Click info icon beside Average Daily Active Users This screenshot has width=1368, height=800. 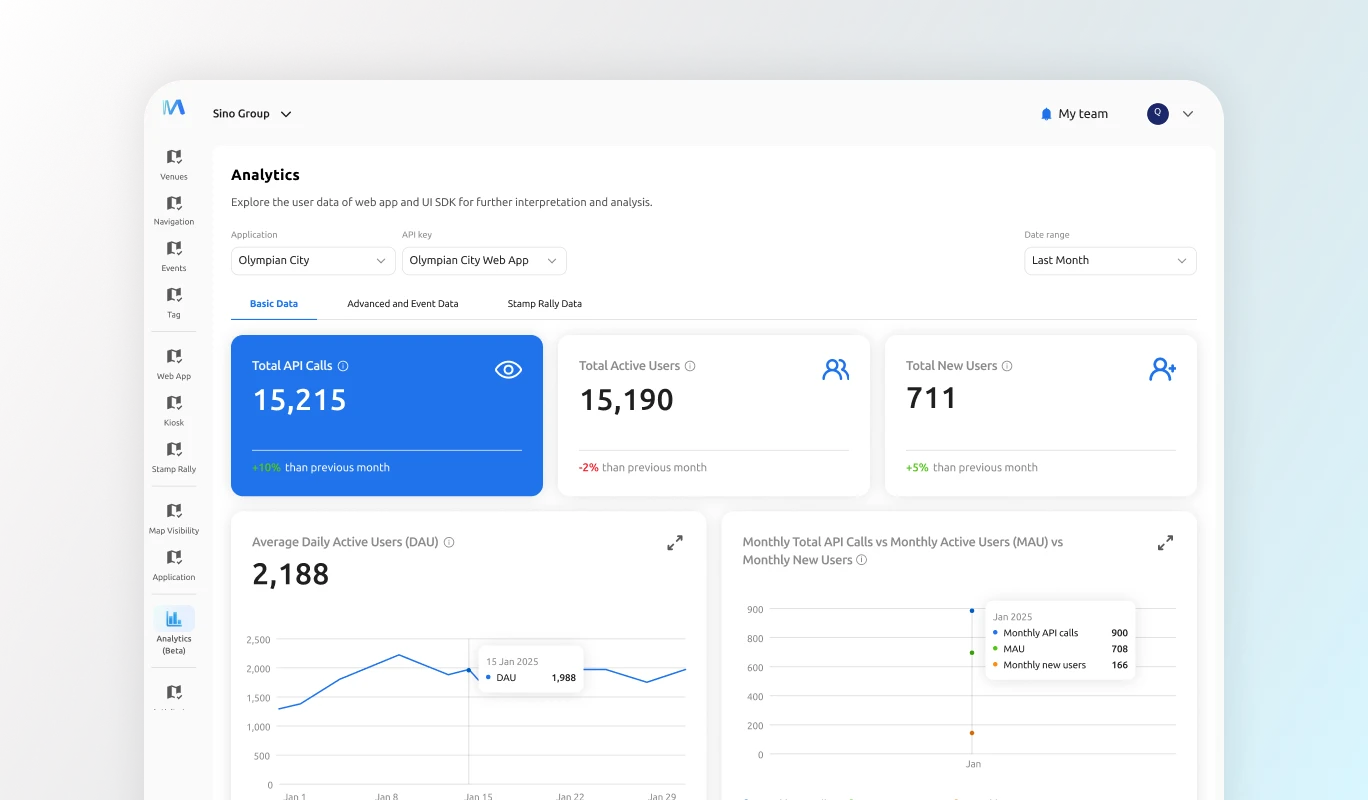[x=449, y=542]
